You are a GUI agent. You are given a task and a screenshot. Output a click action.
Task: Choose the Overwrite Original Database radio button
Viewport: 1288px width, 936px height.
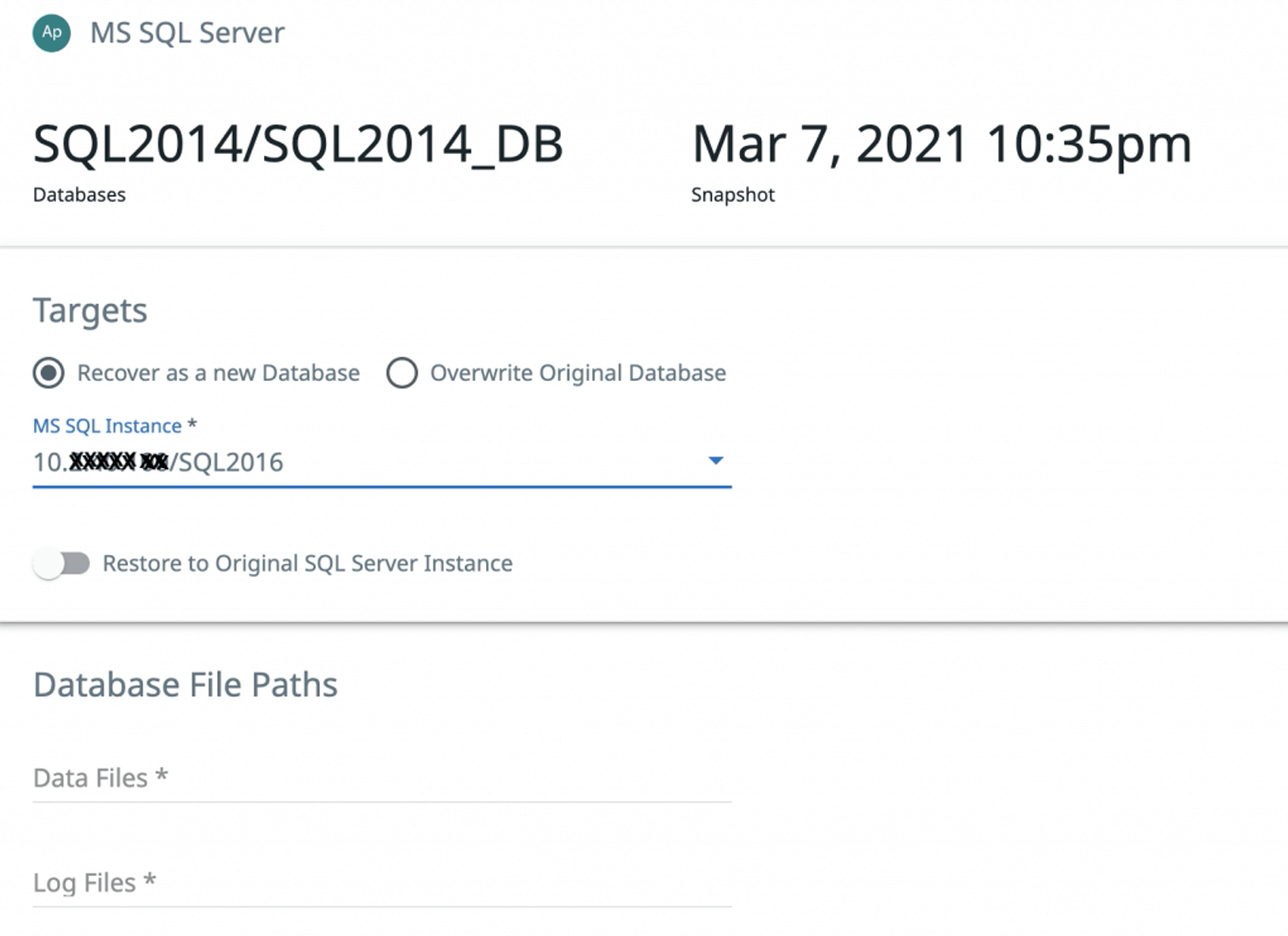[x=401, y=373]
